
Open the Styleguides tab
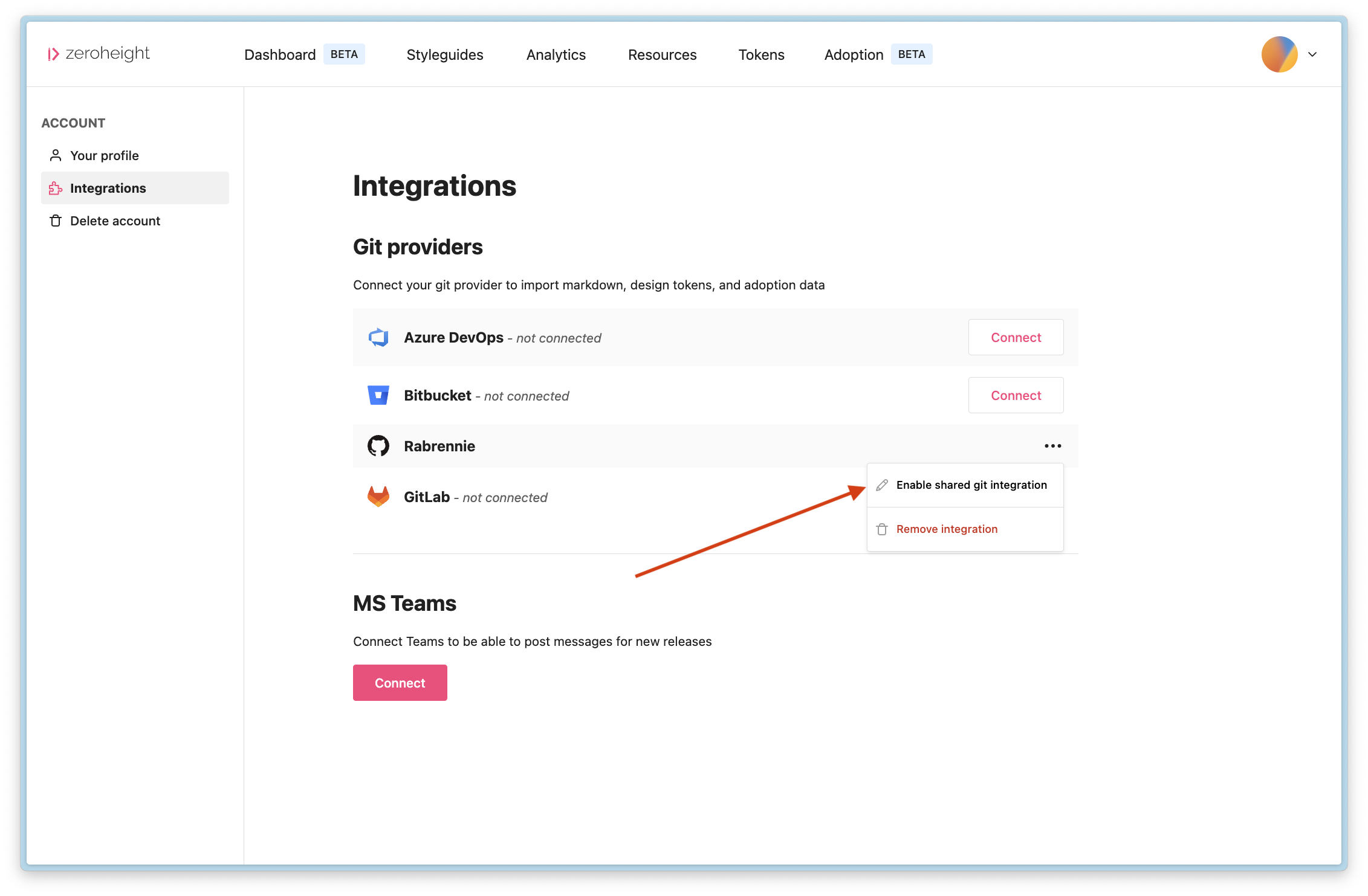click(445, 54)
